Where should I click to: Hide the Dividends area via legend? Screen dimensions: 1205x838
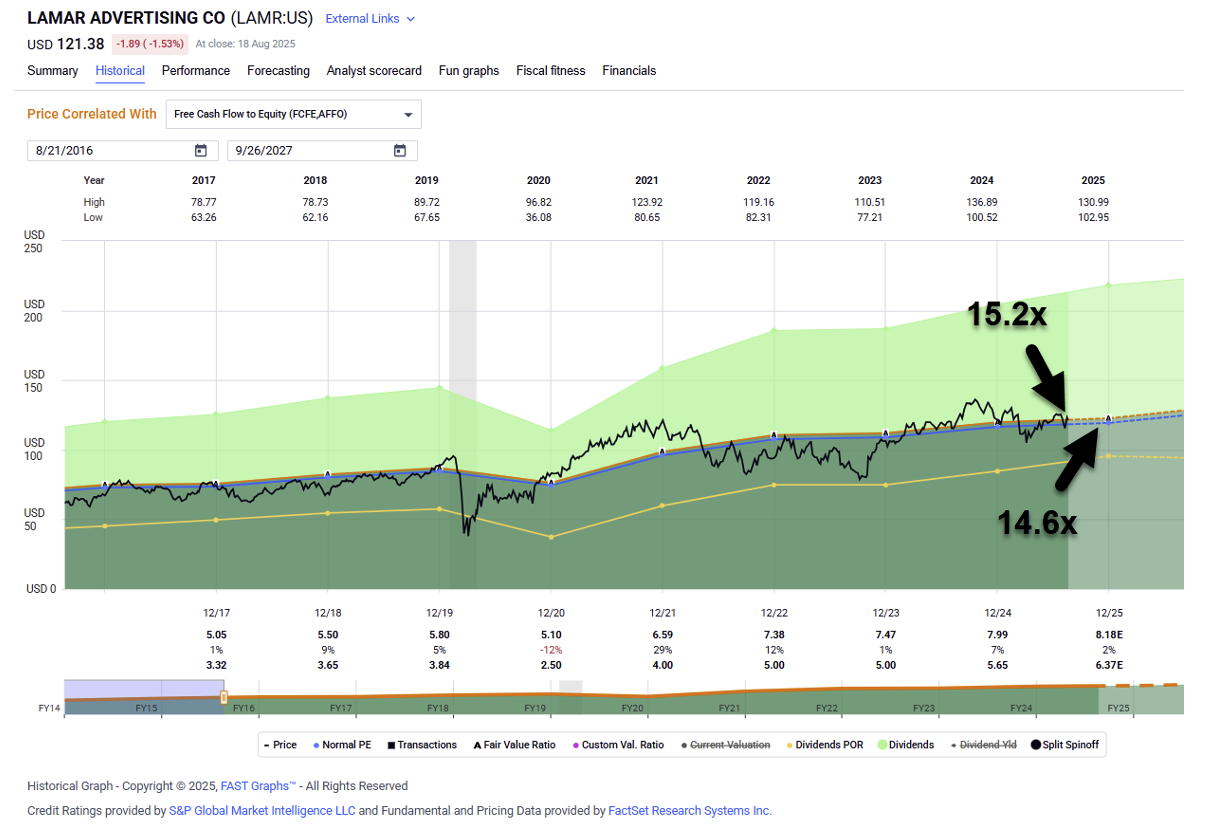906,745
